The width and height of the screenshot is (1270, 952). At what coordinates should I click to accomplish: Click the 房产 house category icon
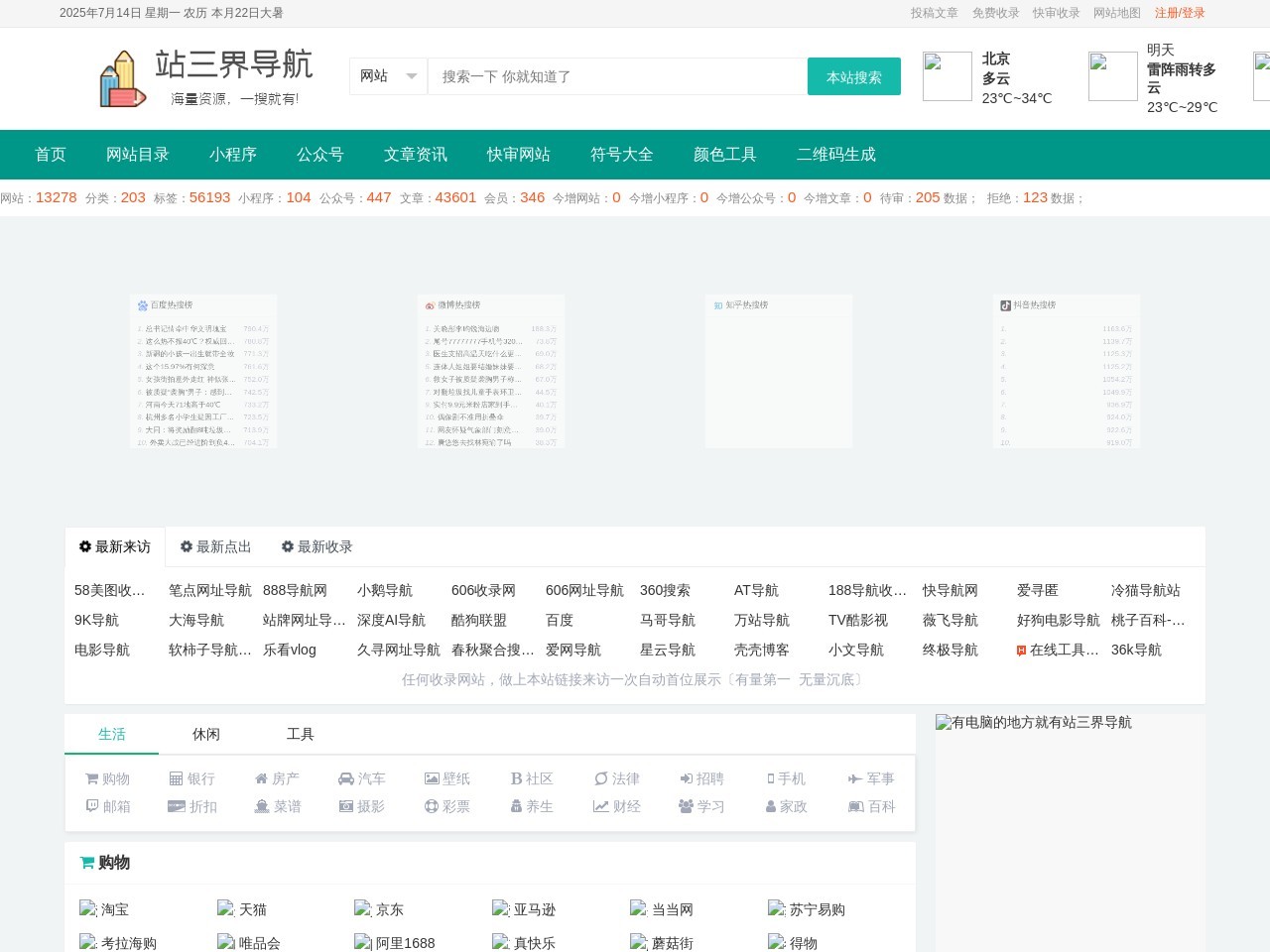tap(261, 778)
